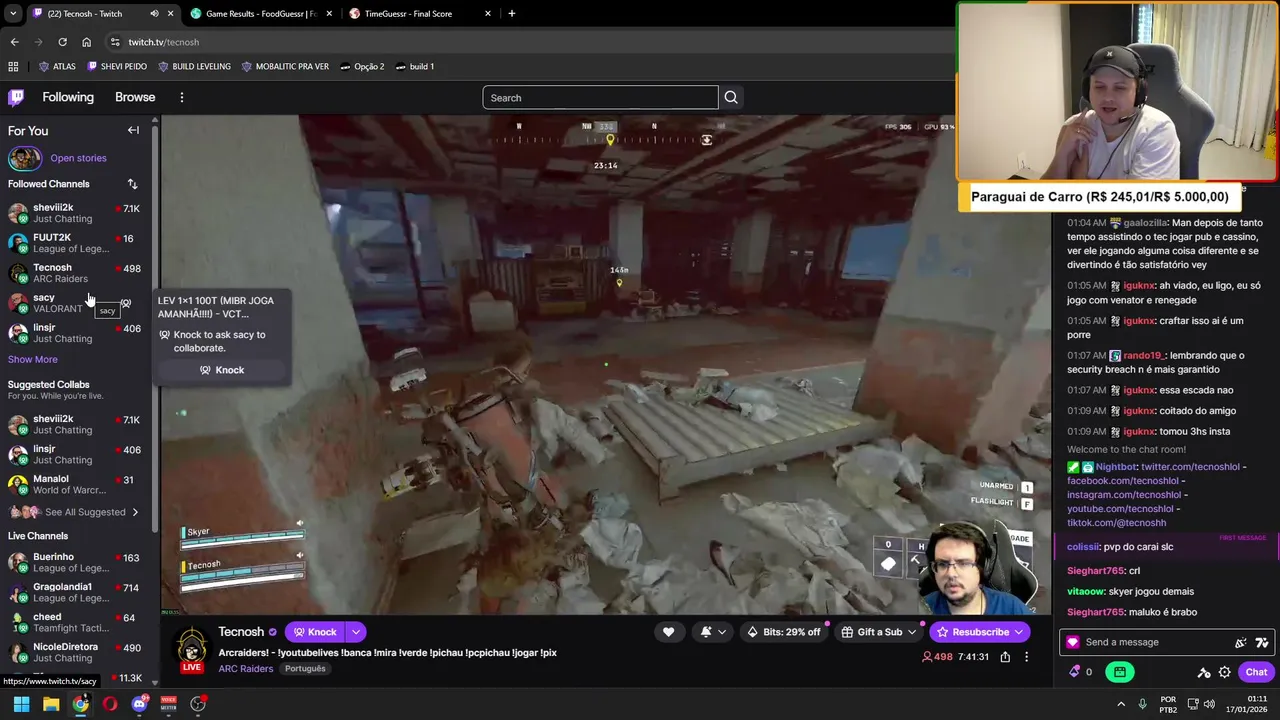Open the FUUT2K followed channel
This screenshot has width=1280, height=720.
pos(76,243)
